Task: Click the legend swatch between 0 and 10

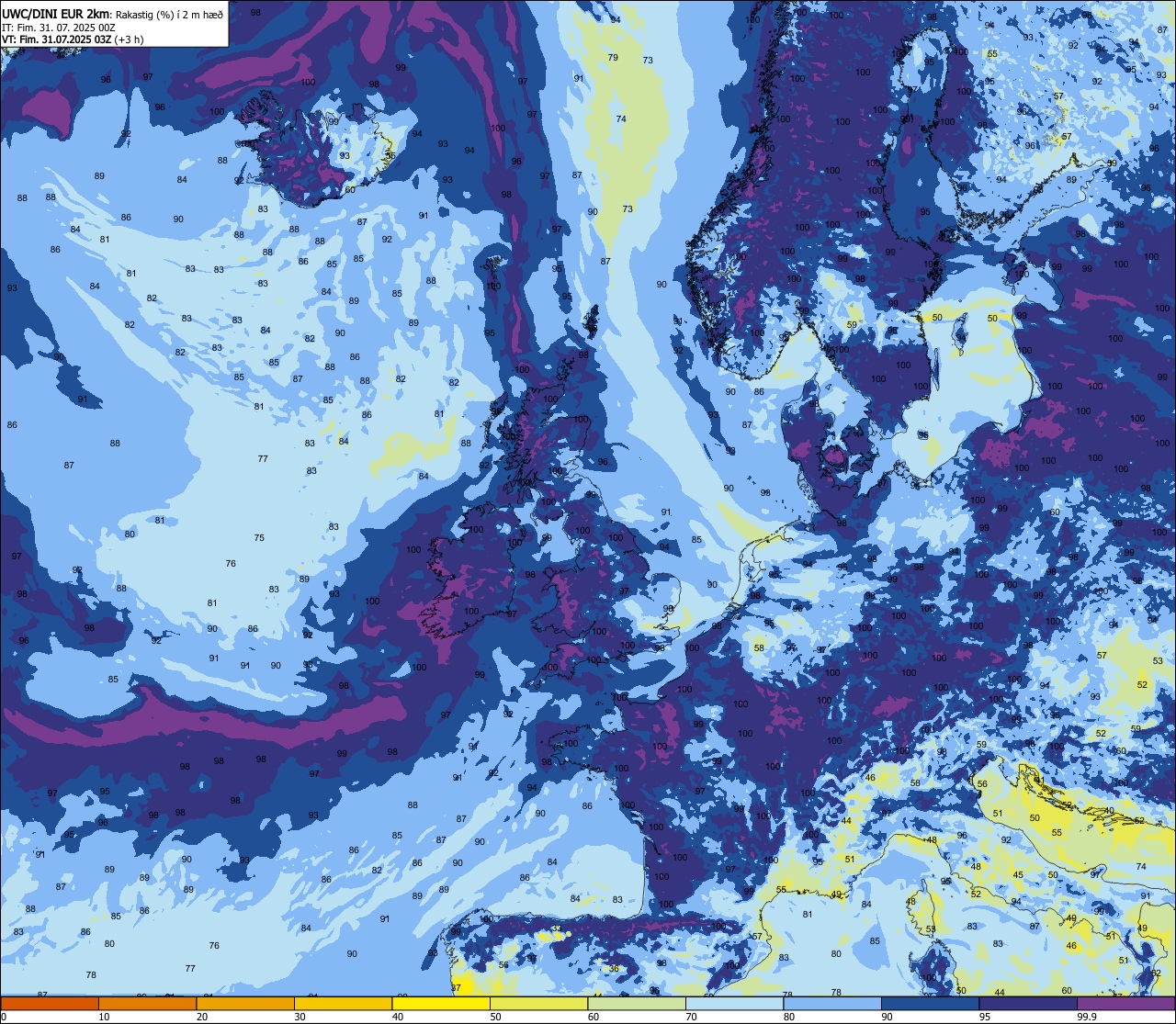Action: click(50, 1004)
